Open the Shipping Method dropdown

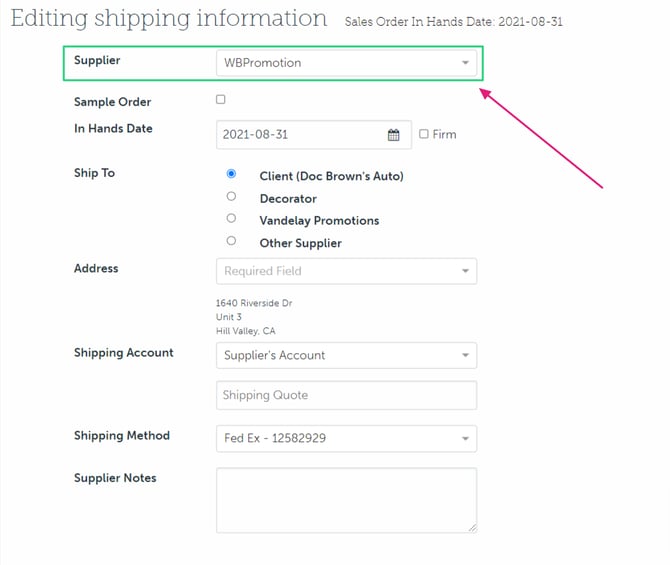(x=465, y=438)
